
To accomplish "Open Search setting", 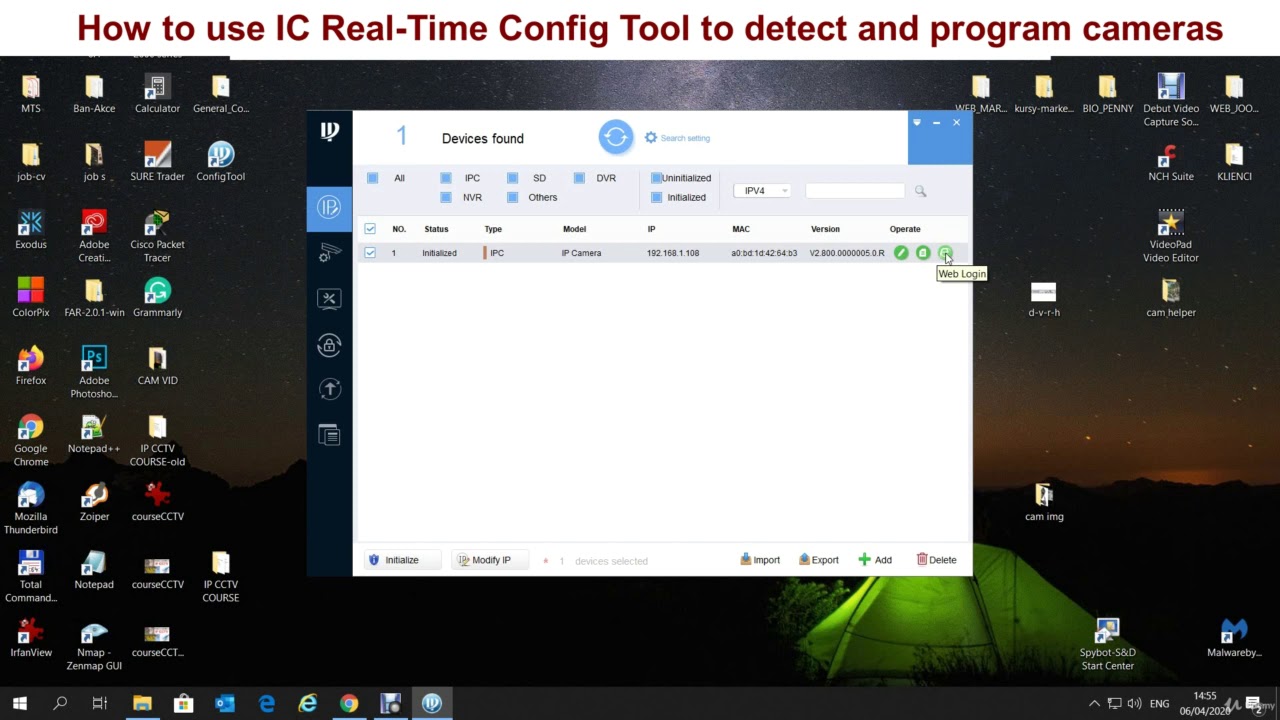I will click(x=677, y=138).
